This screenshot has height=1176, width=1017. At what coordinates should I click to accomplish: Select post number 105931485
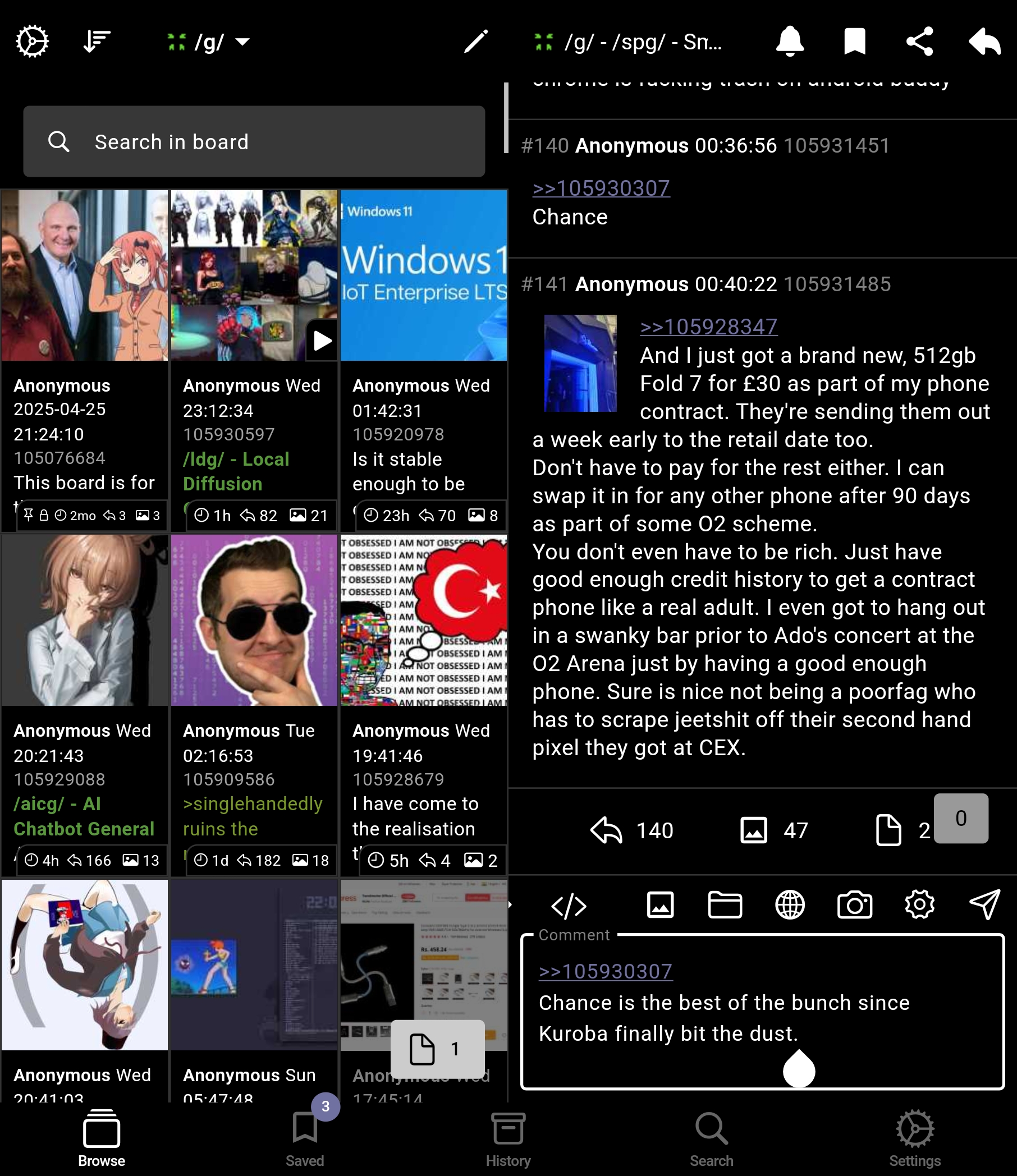pyautogui.click(x=837, y=284)
